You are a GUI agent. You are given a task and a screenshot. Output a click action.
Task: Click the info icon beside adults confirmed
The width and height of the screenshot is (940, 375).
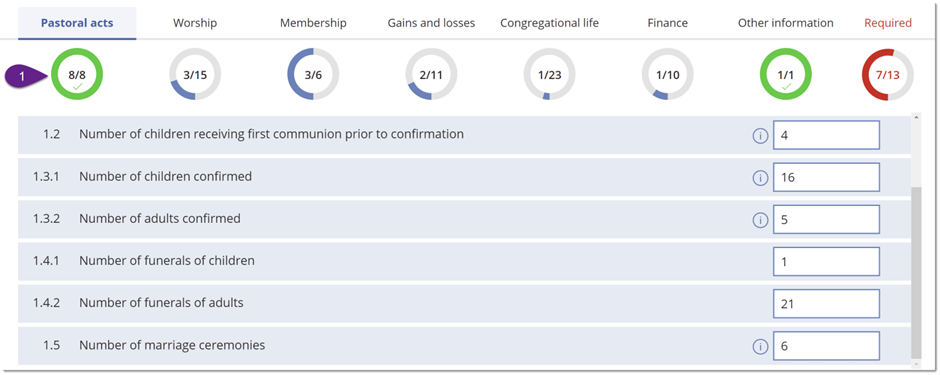pos(760,220)
